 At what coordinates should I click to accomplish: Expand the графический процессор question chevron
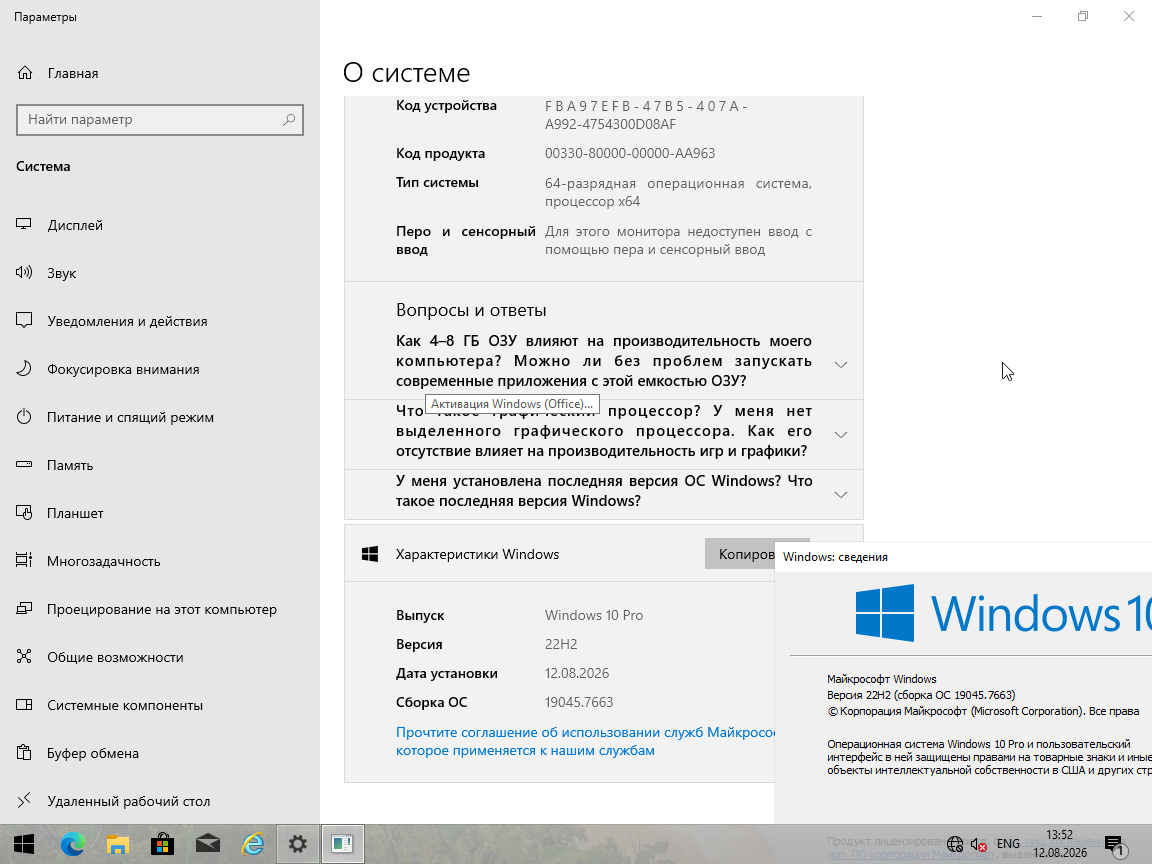(841, 434)
